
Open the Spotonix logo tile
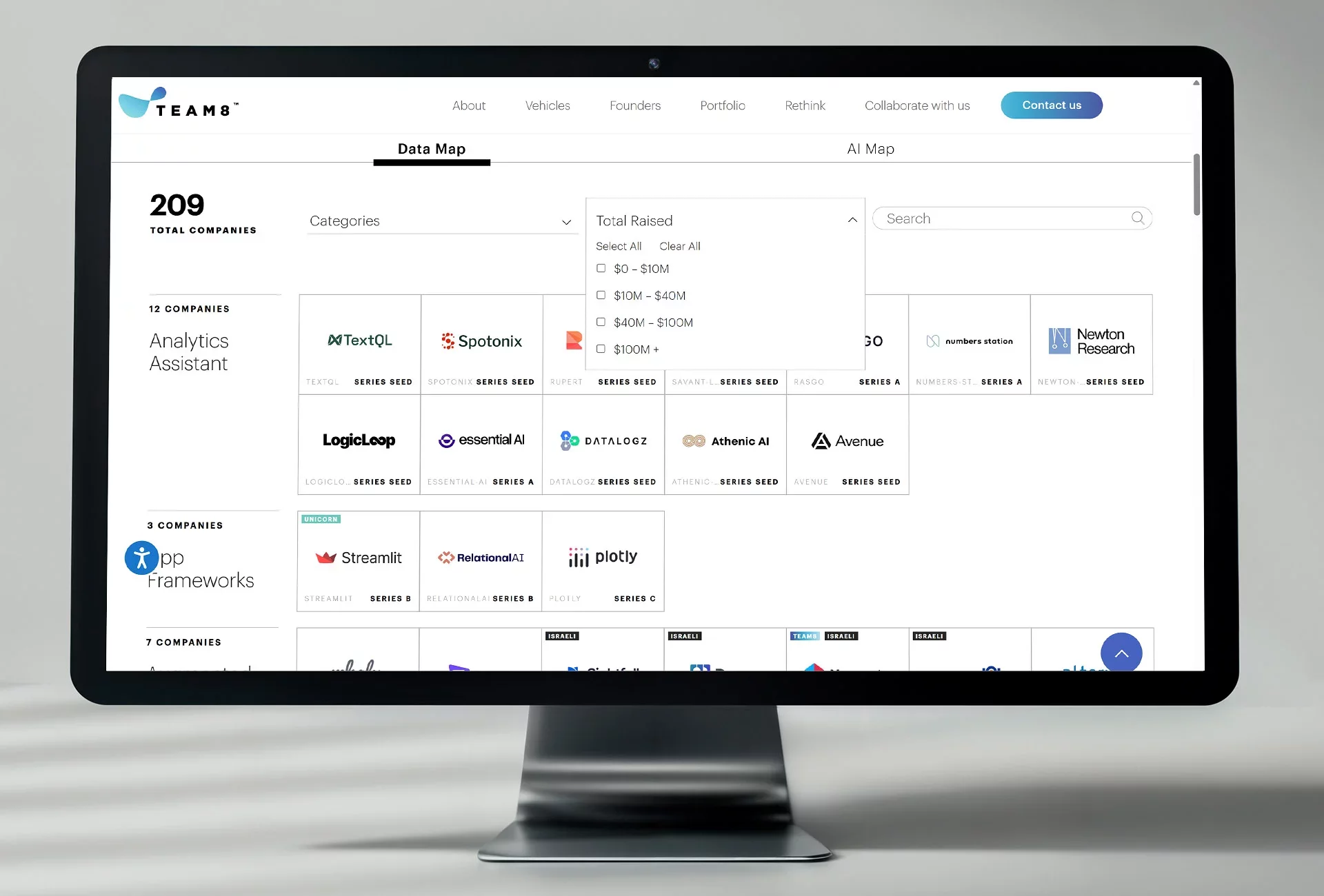click(x=481, y=341)
